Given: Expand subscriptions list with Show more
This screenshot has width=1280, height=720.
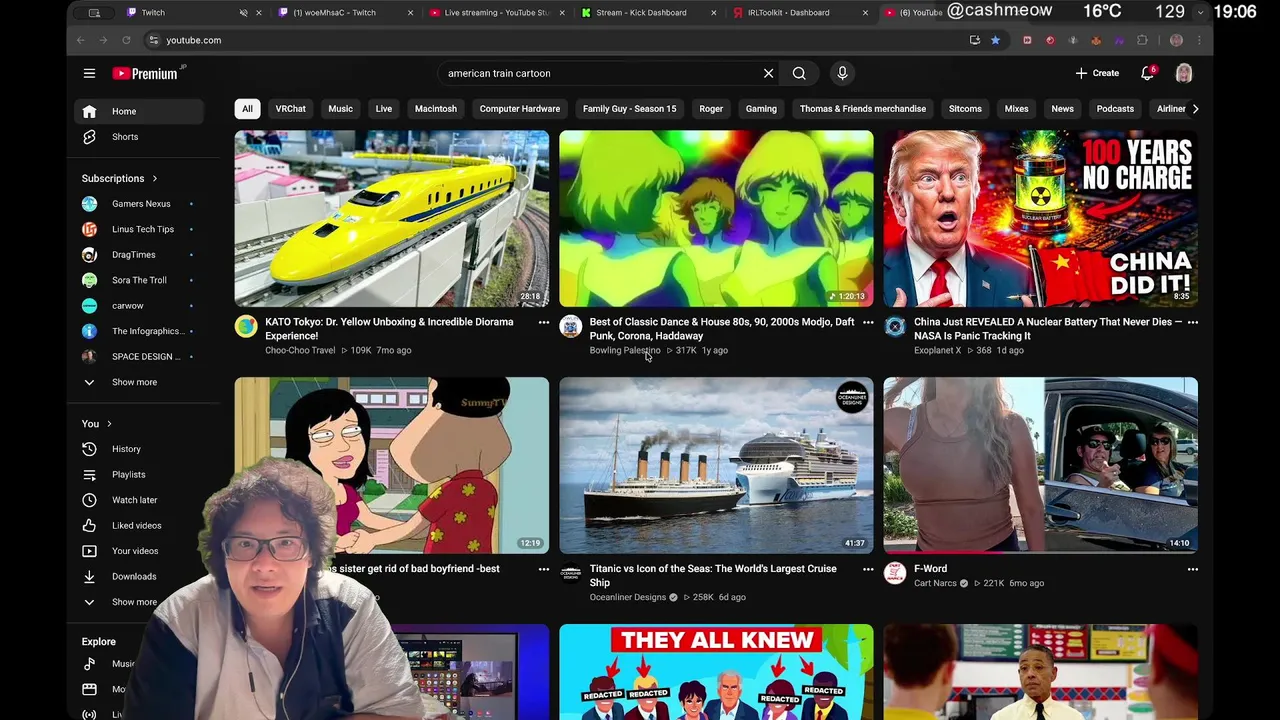Looking at the screenshot, I should (x=139, y=382).
